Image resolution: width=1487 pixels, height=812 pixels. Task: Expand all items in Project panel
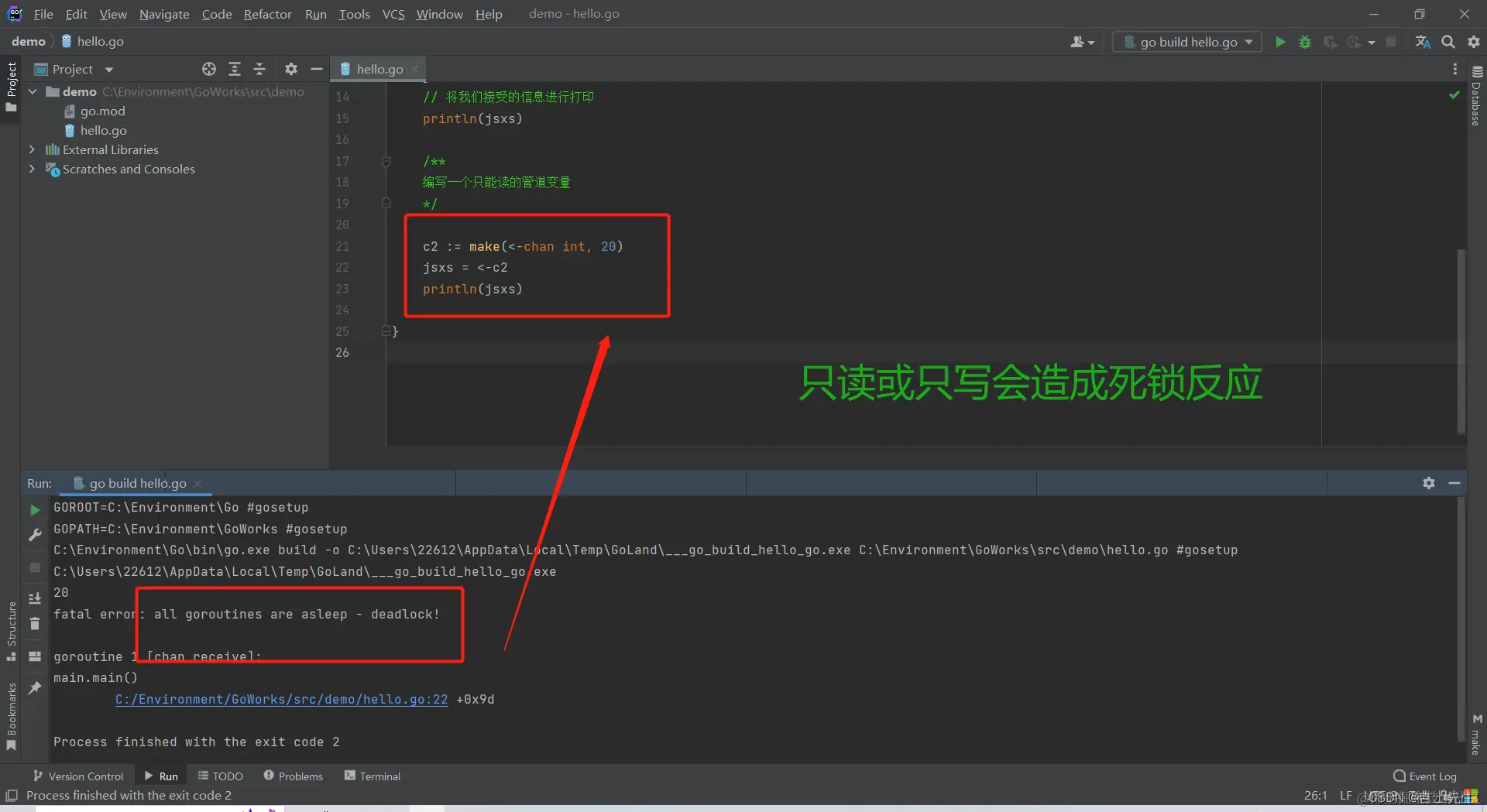click(x=235, y=69)
